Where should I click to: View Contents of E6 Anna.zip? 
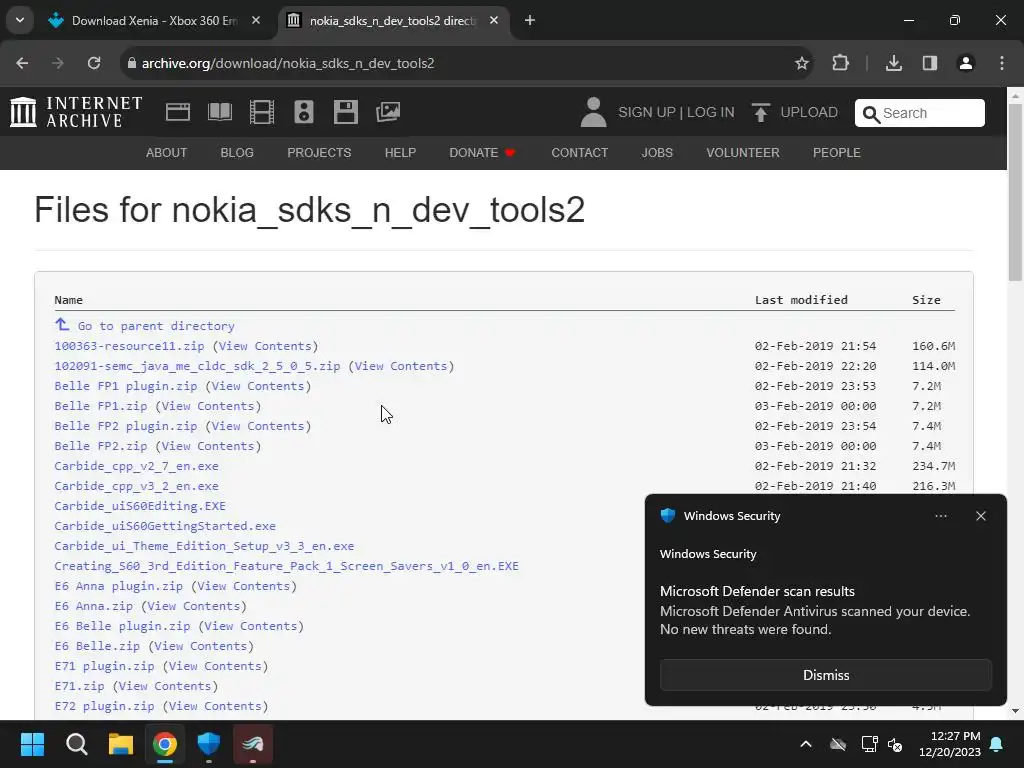[x=194, y=606]
